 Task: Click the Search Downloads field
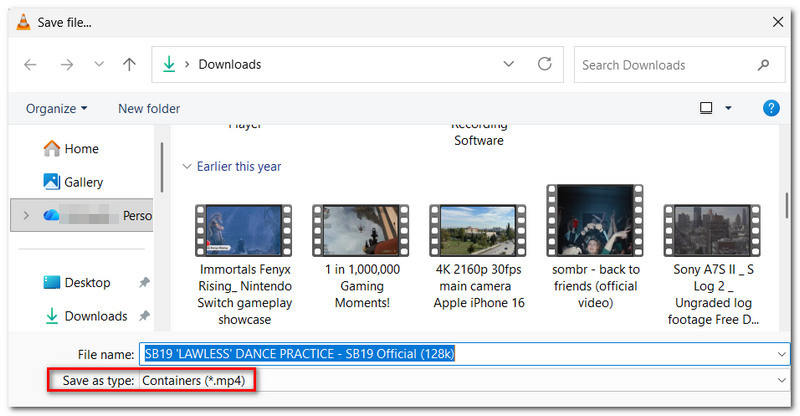679,65
